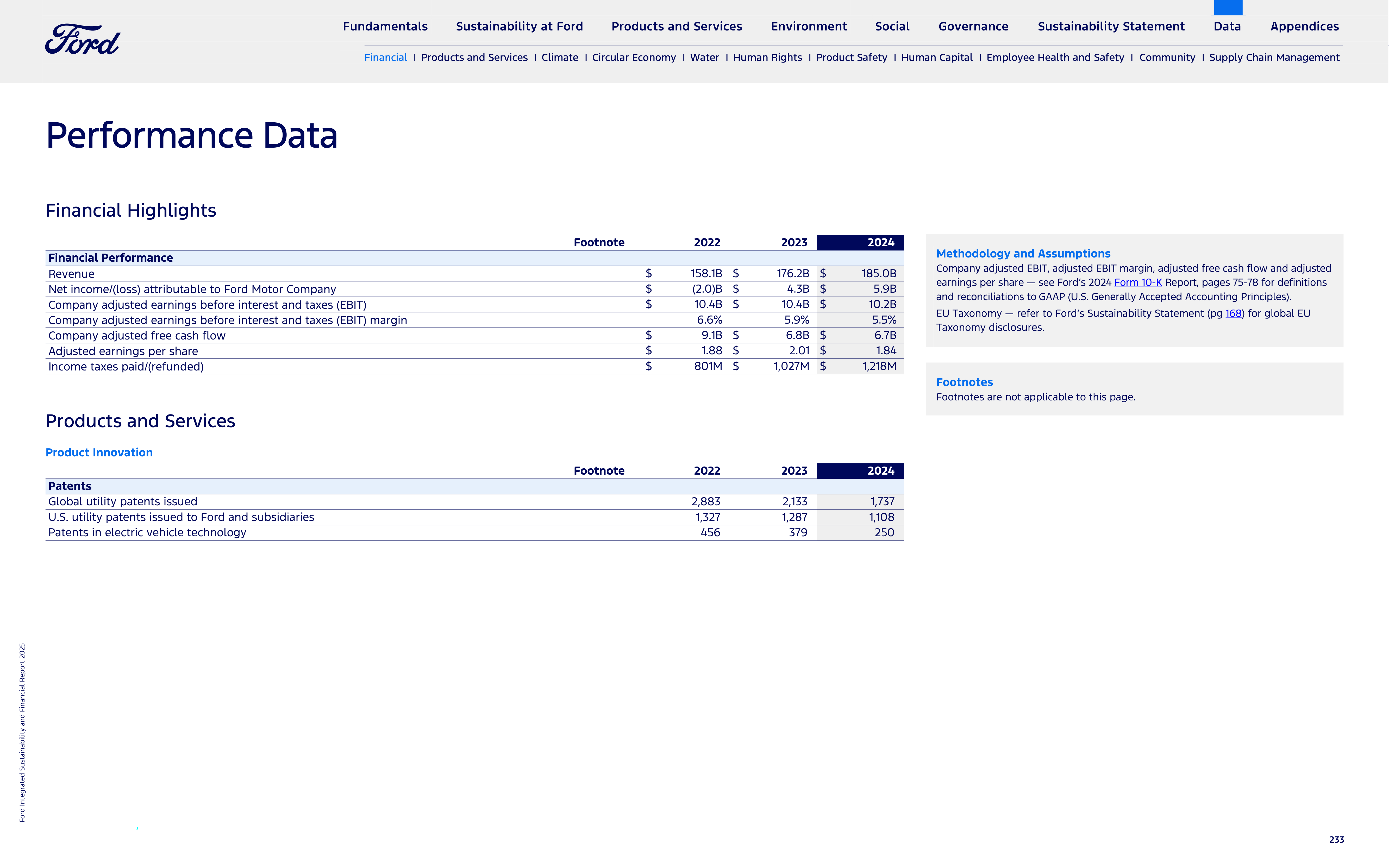This screenshot has height=868, width=1389.
Task: Open the Appendices section
Action: coord(1304,26)
